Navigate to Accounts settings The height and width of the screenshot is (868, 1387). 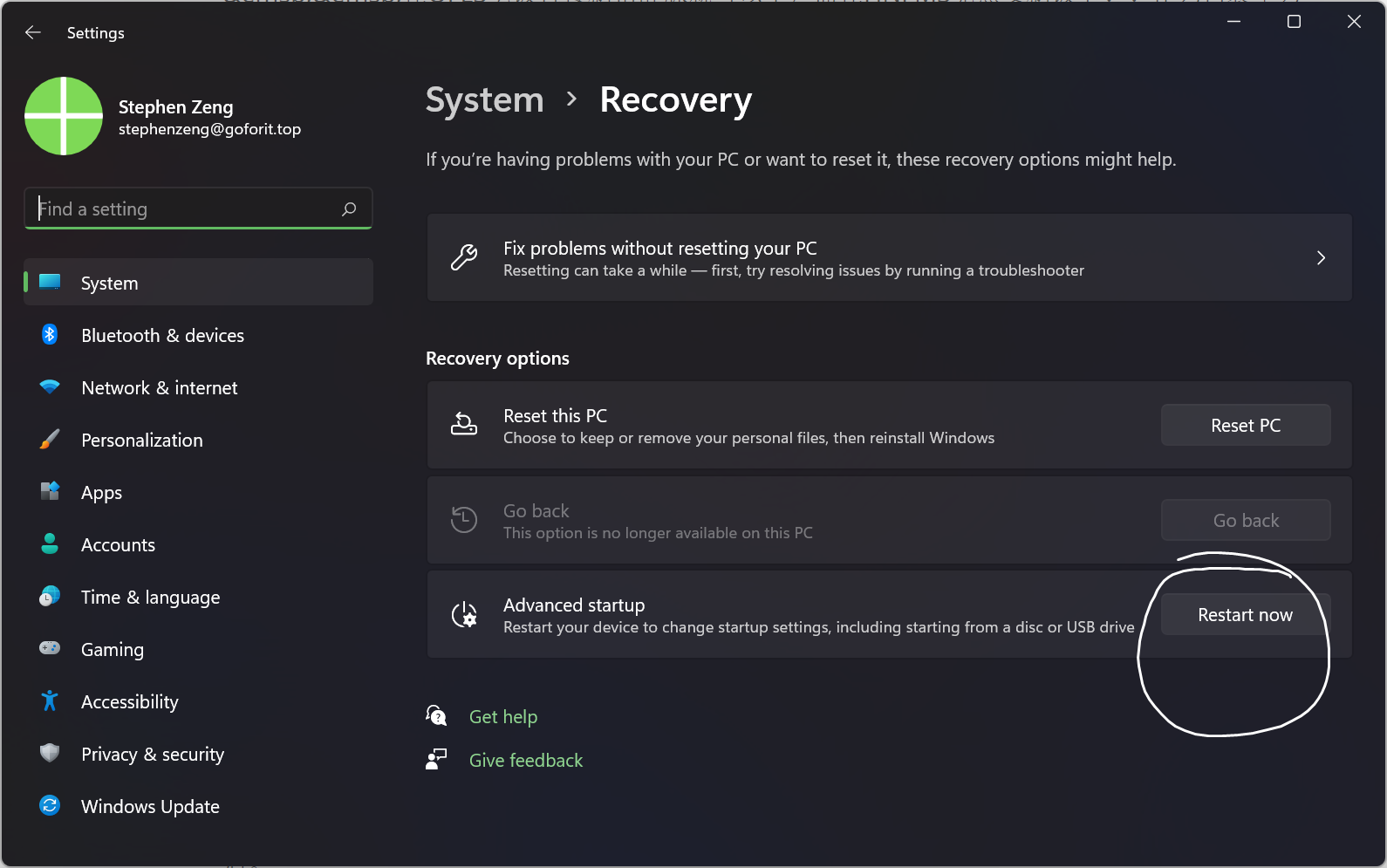tap(199, 544)
